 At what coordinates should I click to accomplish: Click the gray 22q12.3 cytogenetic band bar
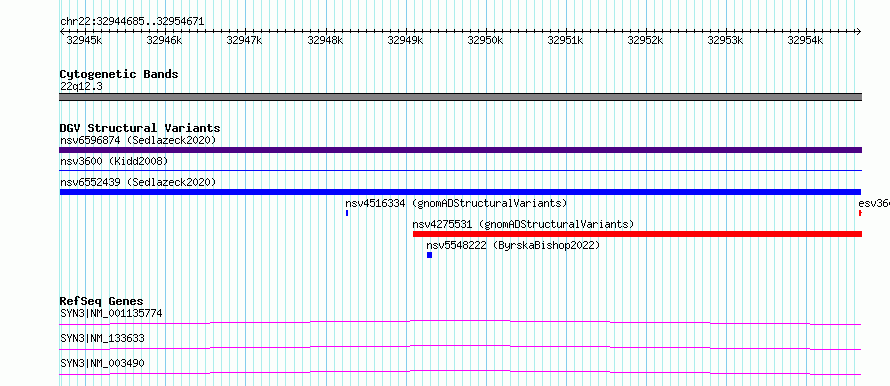click(x=460, y=97)
